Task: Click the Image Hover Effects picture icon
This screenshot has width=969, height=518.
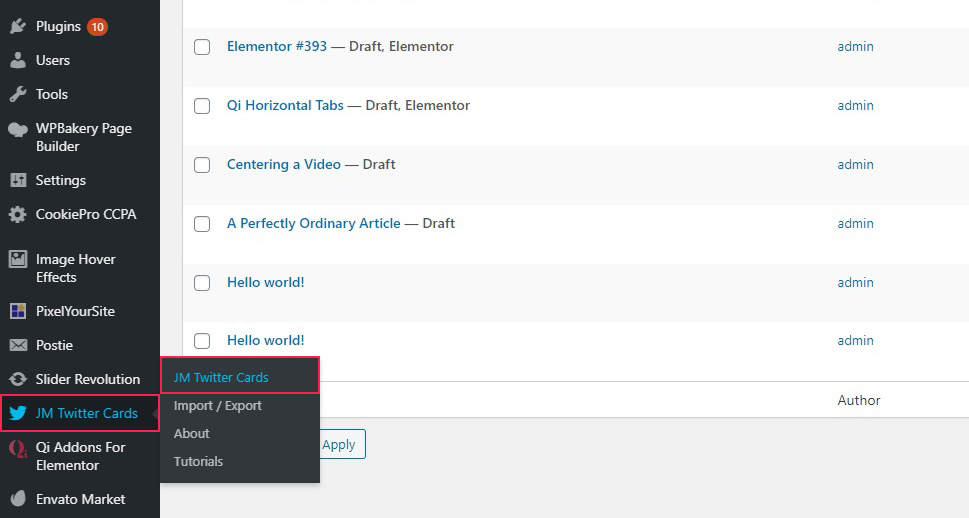Action: click(18, 259)
